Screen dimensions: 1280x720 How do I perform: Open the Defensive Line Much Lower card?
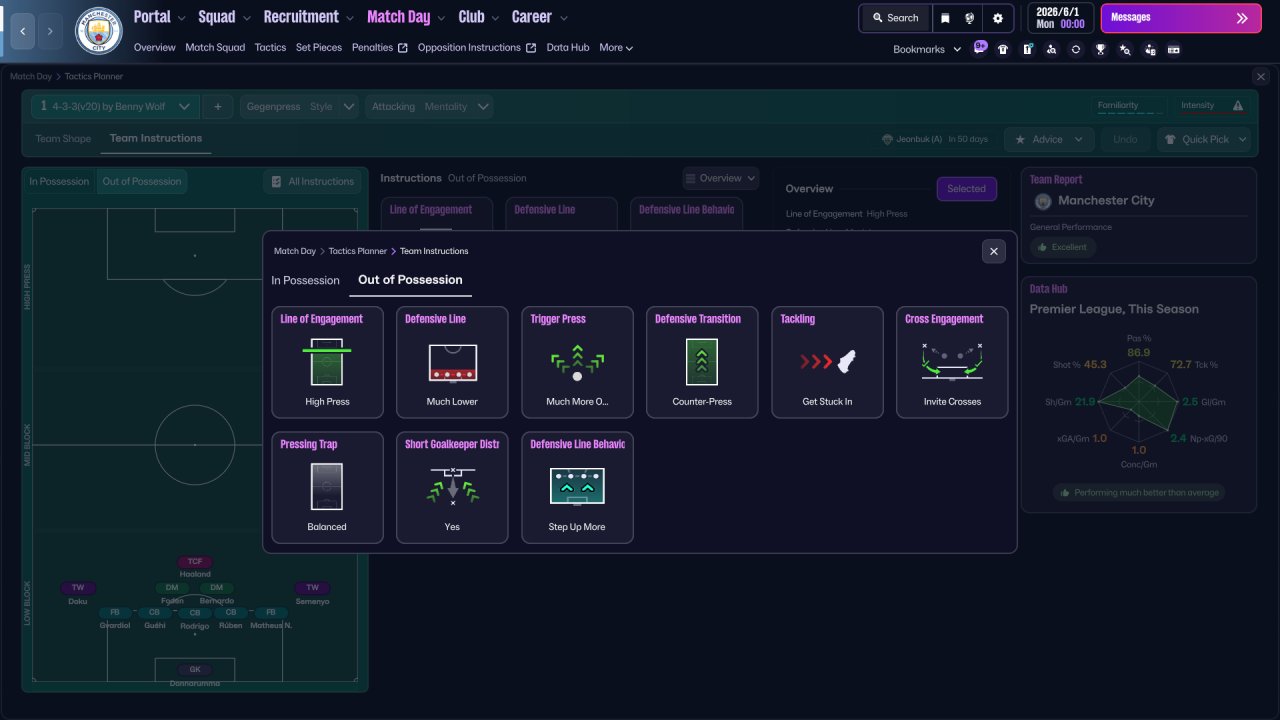coord(452,362)
